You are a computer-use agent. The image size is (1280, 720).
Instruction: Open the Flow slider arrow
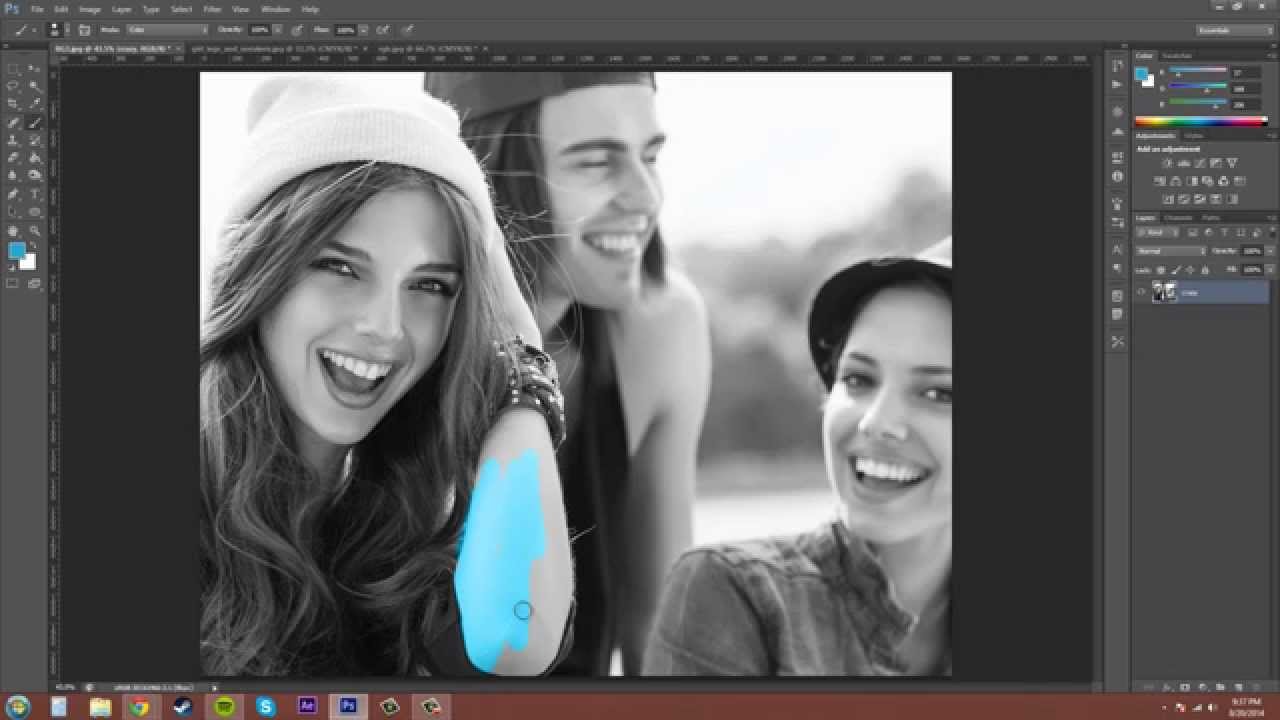click(362, 30)
